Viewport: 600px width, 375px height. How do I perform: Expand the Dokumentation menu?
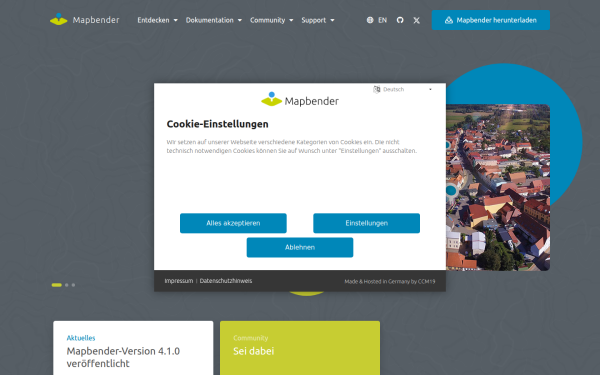(214, 20)
